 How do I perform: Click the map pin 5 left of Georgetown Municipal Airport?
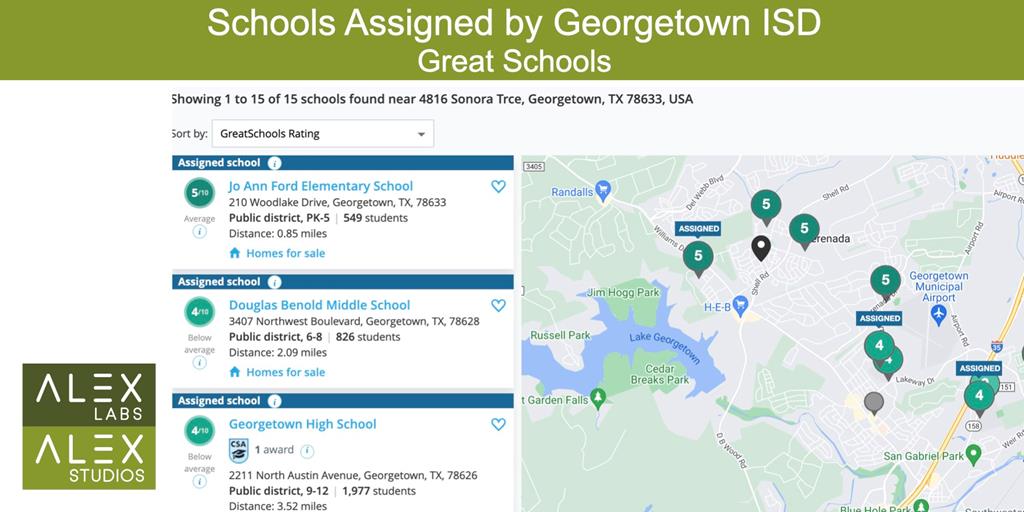point(886,283)
